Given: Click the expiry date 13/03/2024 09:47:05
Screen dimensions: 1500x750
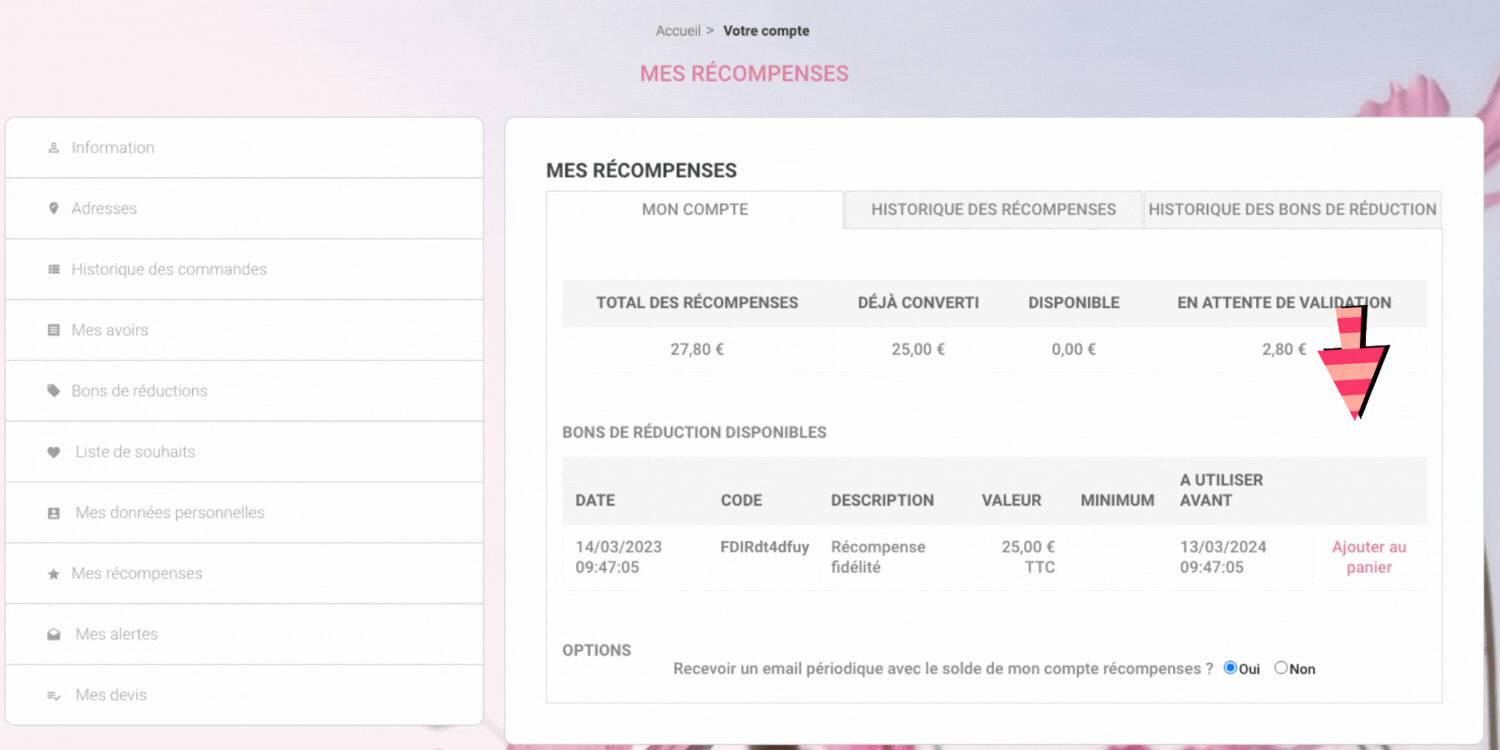Looking at the screenshot, I should 1223,557.
